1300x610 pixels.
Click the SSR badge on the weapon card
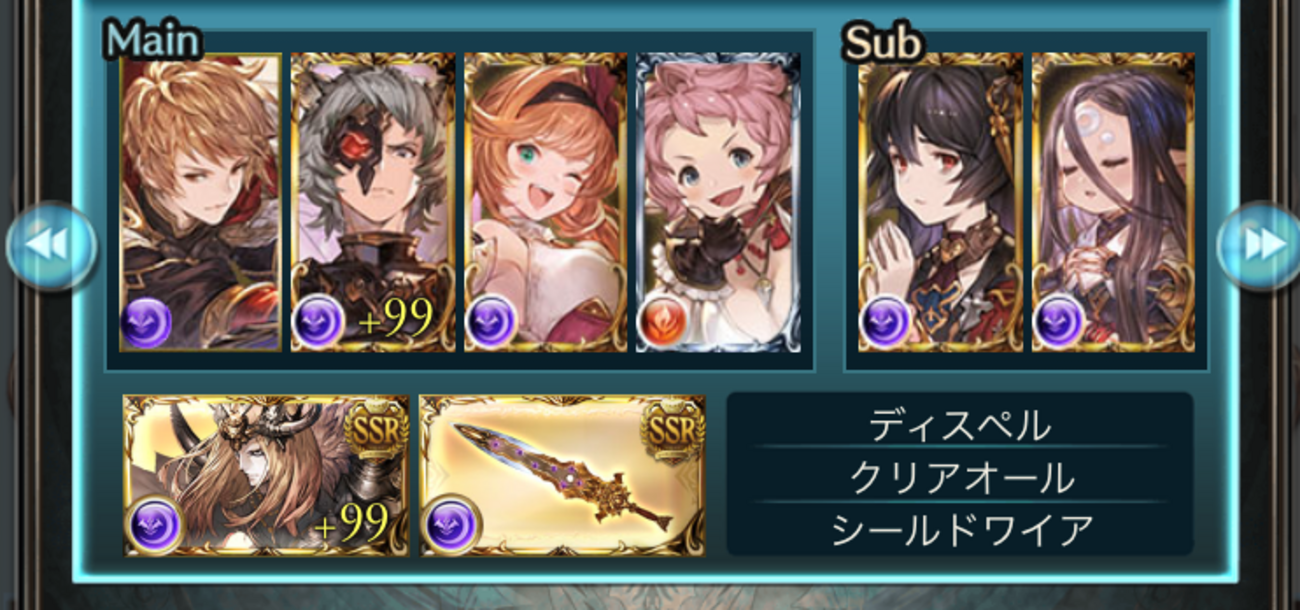click(668, 431)
